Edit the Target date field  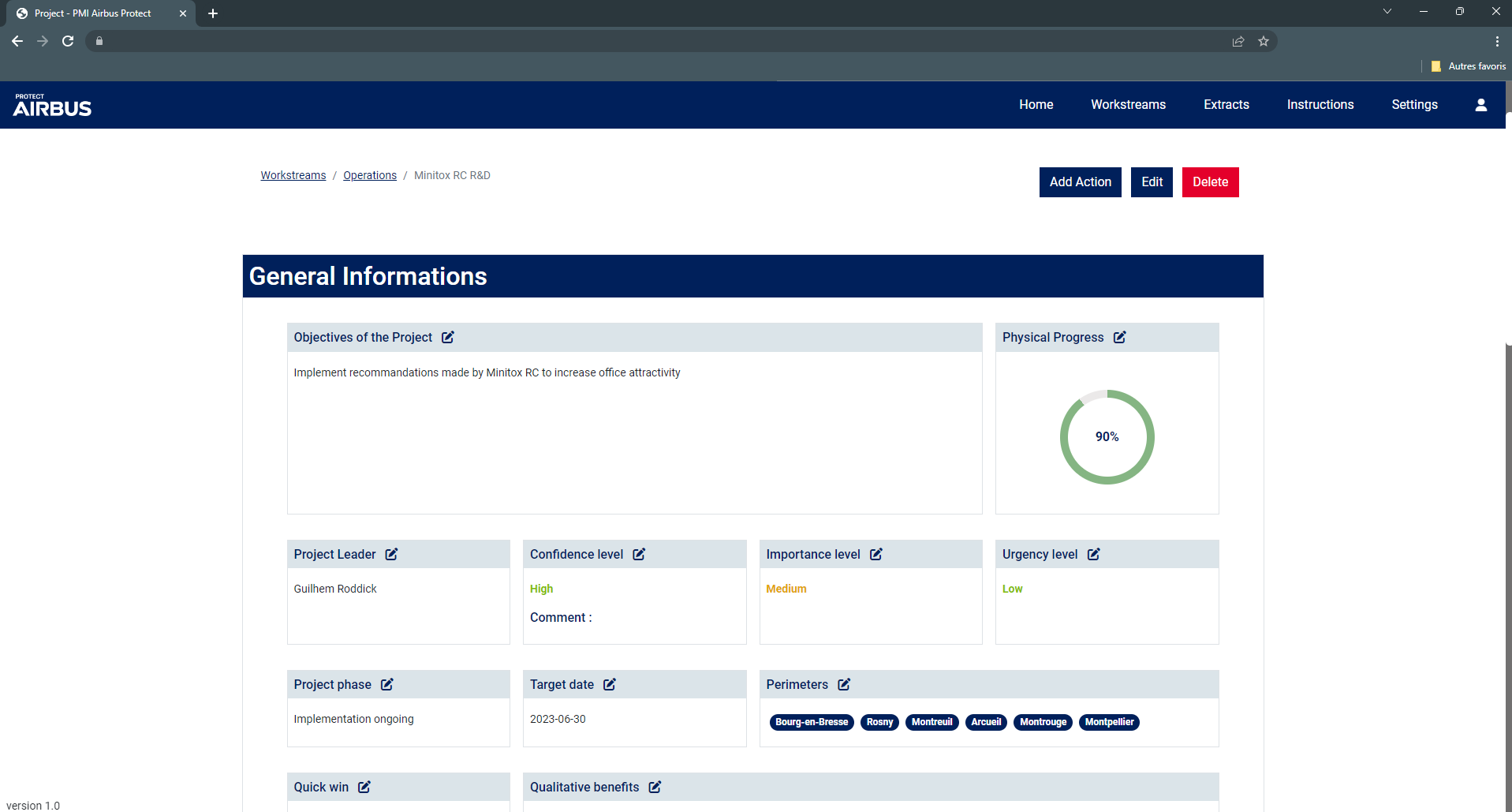tap(610, 684)
